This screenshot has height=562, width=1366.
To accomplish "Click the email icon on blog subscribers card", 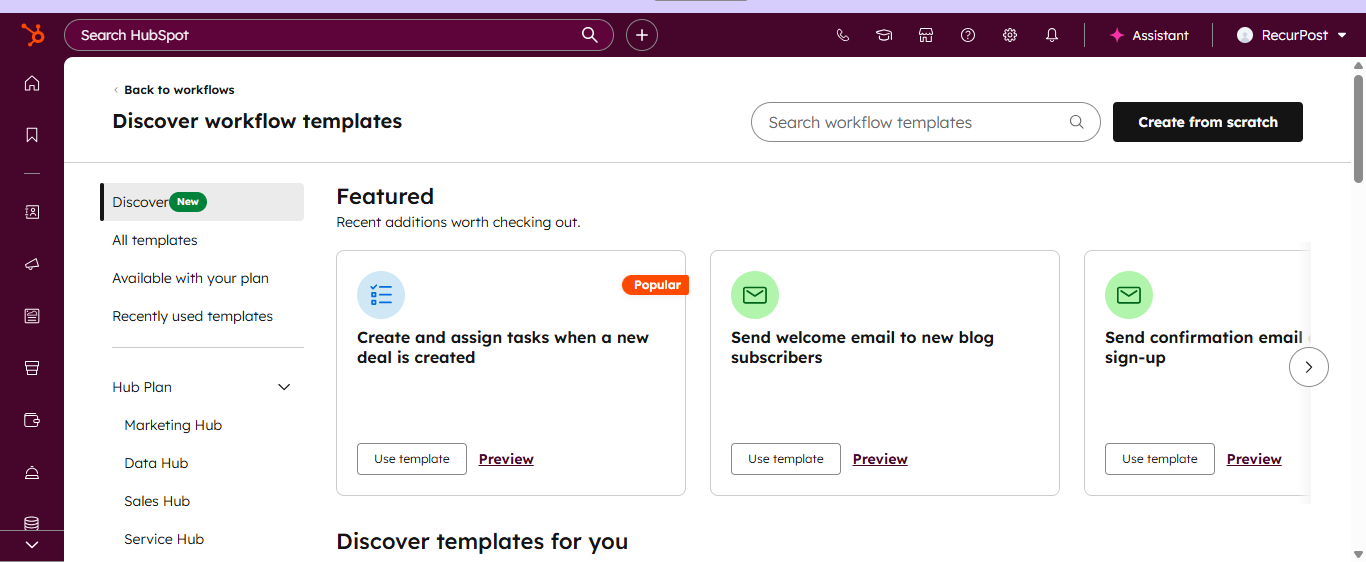I will [x=755, y=295].
